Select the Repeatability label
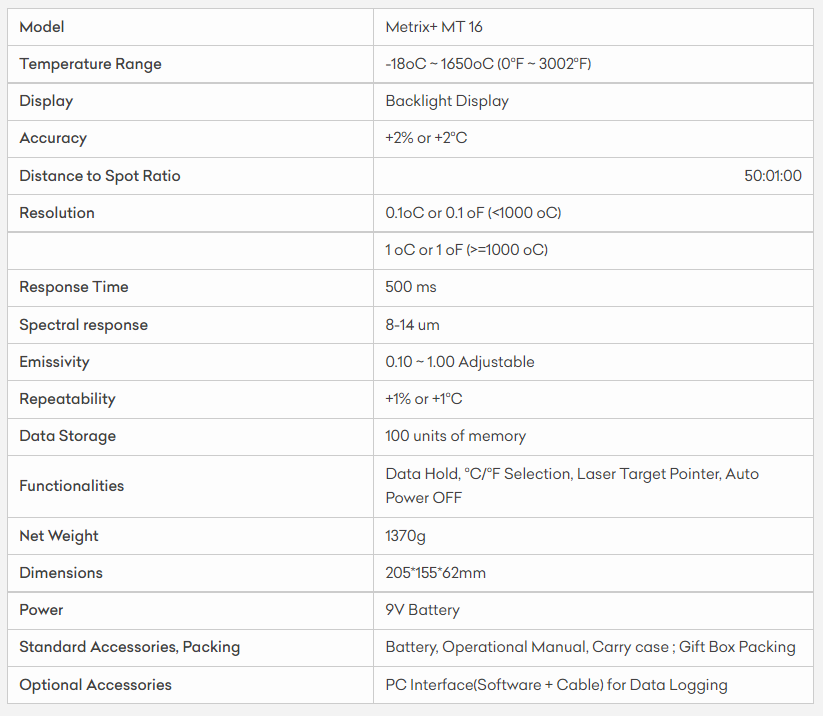 tap(67, 399)
